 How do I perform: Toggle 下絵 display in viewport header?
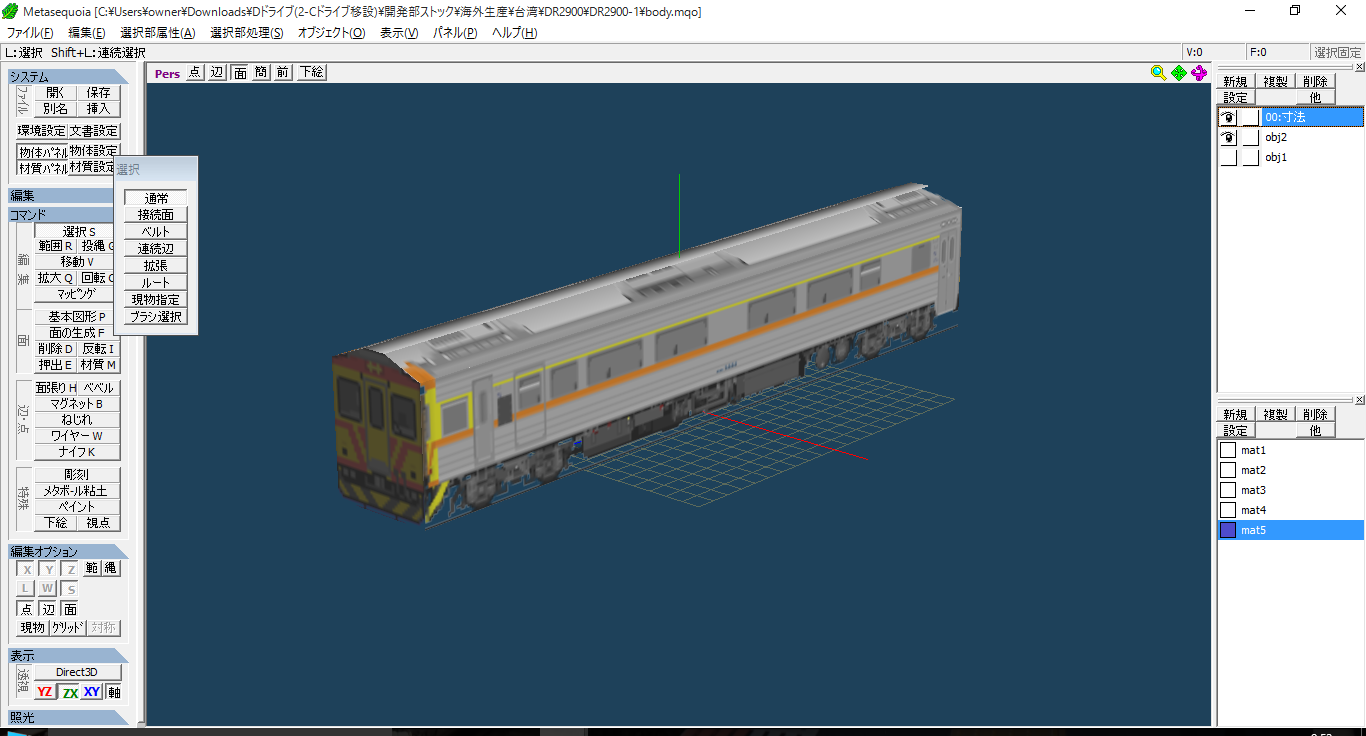coord(312,72)
